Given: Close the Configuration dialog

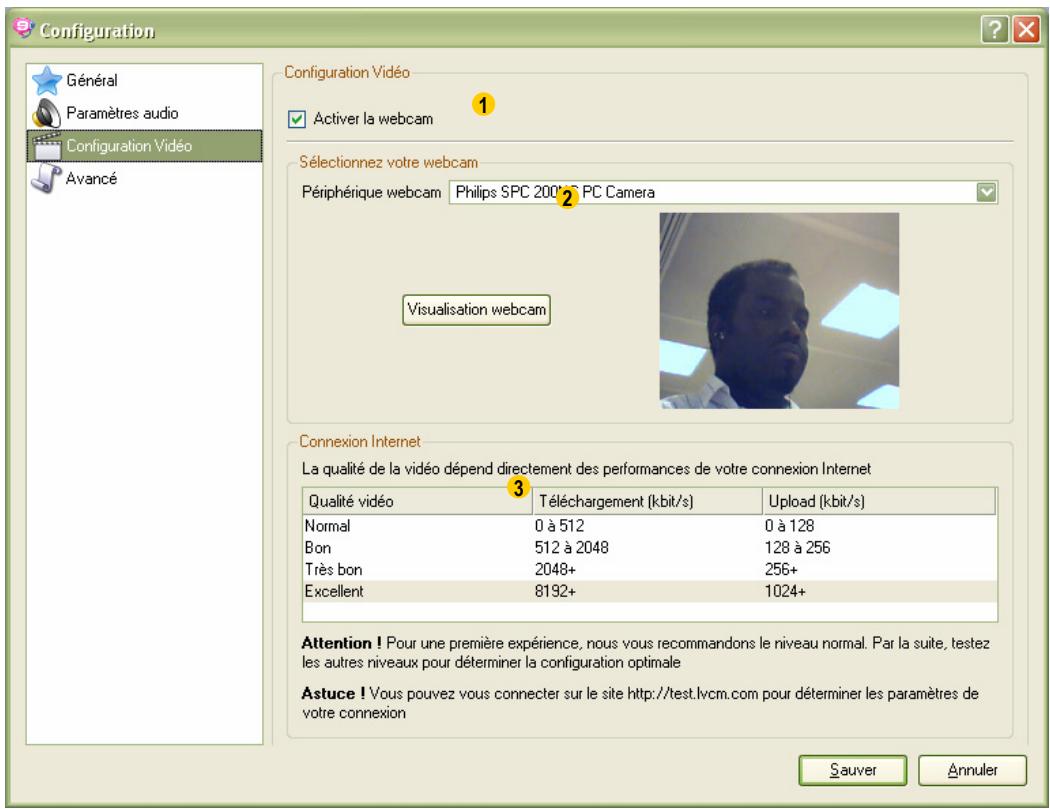Looking at the screenshot, I should click(1026, 30).
